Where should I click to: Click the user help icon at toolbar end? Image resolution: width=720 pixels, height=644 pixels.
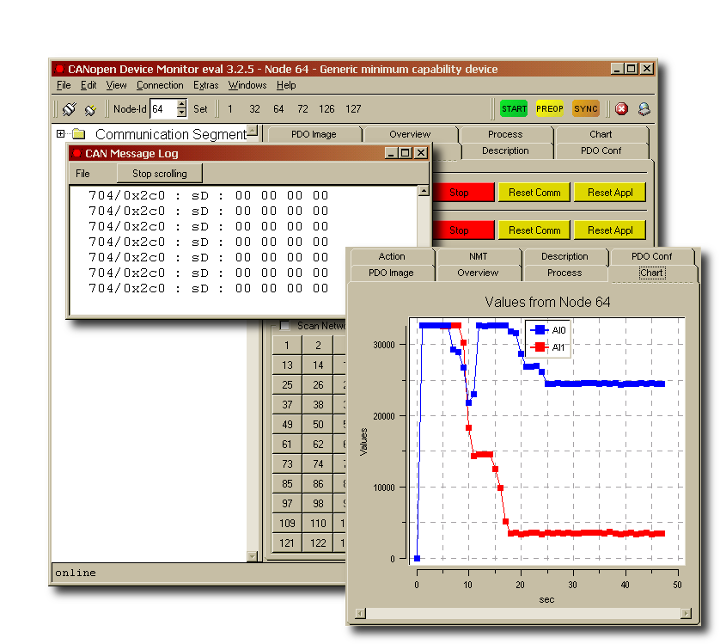(644, 109)
